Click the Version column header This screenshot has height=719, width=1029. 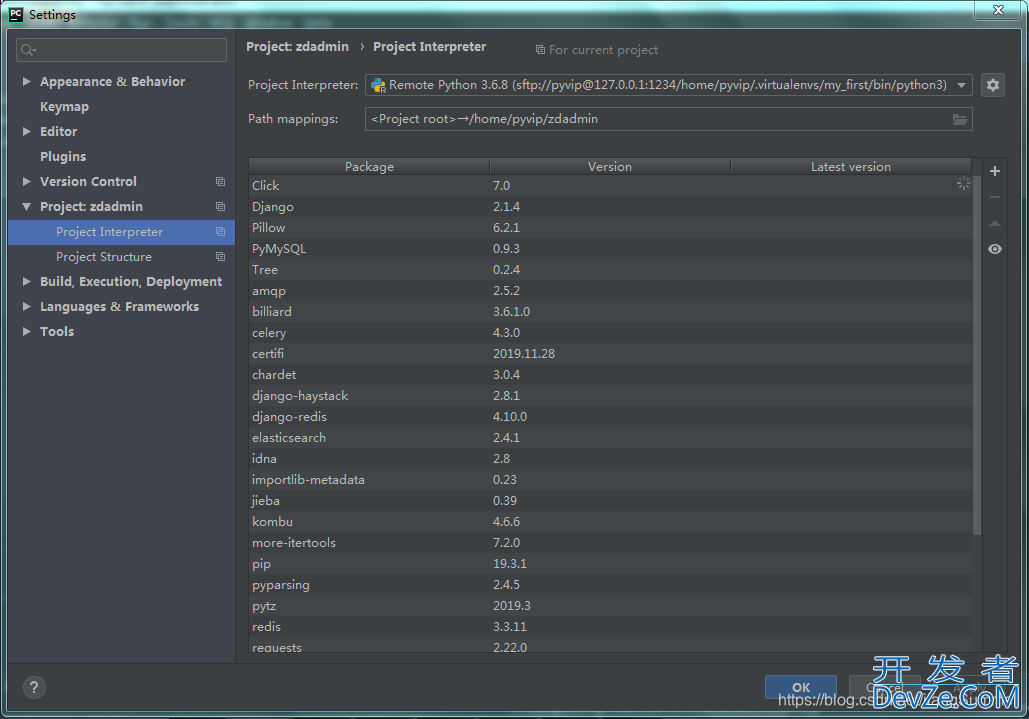(610, 167)
